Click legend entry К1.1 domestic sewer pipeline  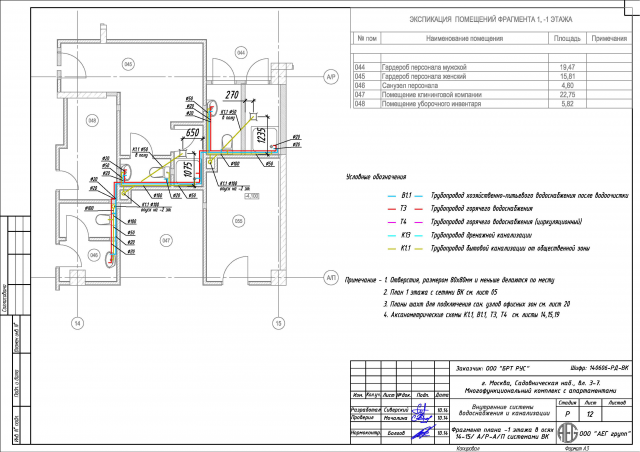tap(489, 248)
